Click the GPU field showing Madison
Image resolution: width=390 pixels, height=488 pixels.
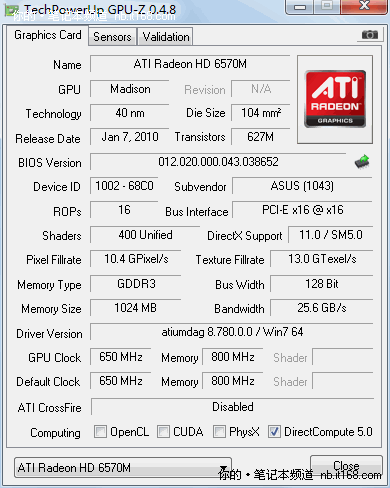(x=130, y=89)
